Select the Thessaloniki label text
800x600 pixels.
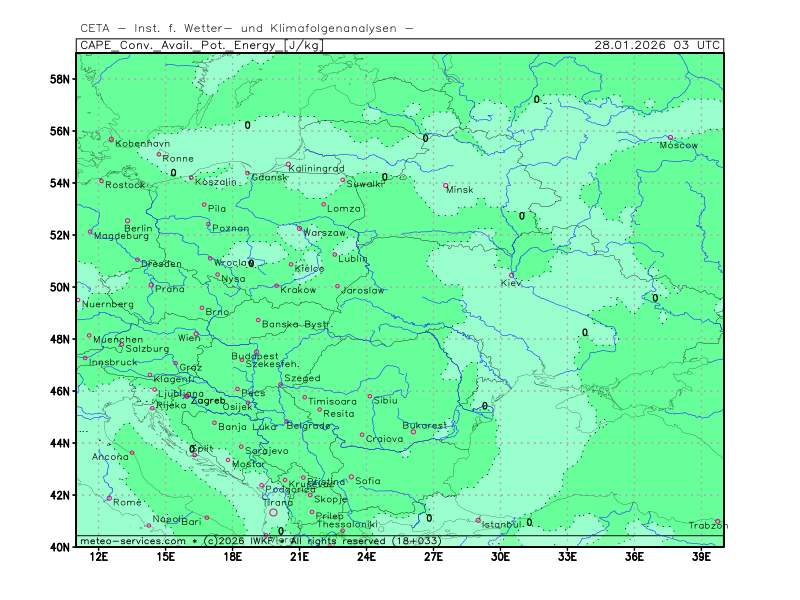pos(347,524)
